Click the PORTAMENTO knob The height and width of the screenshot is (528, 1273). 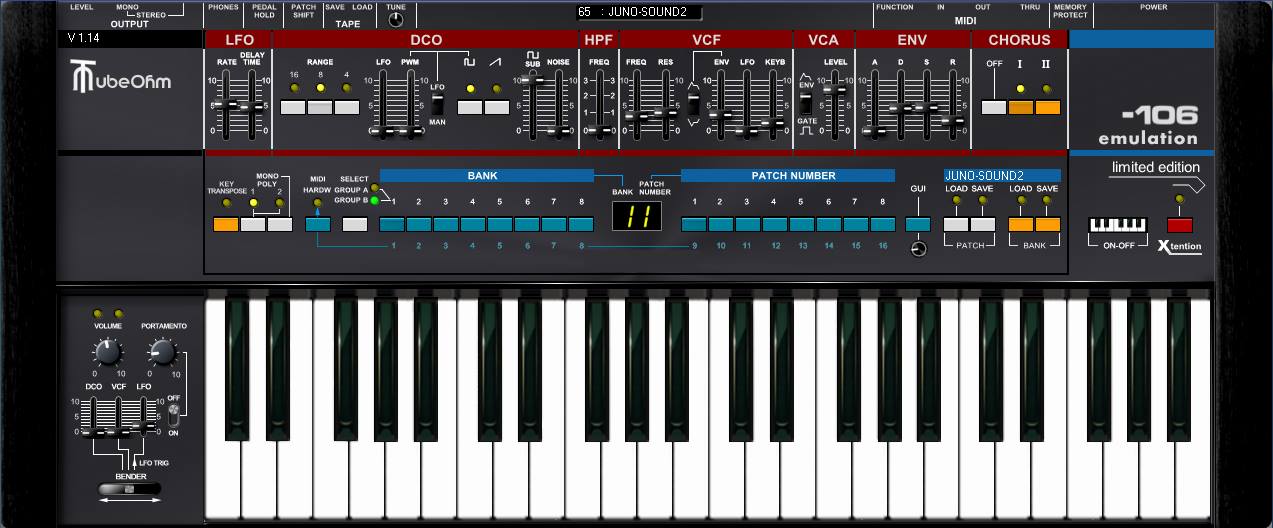tap(163, 352)
